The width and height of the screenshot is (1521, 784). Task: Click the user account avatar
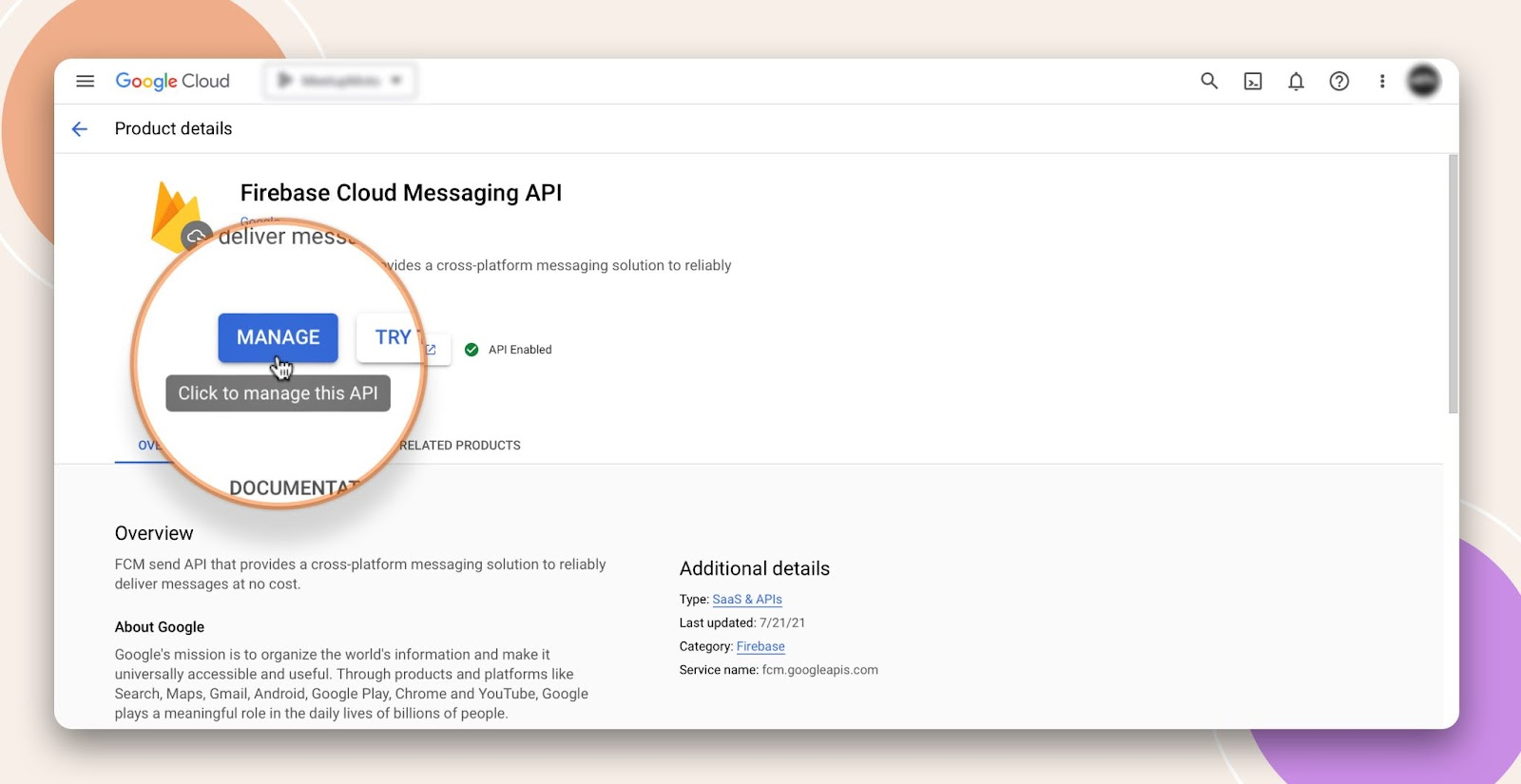[x=1423, y=82]
